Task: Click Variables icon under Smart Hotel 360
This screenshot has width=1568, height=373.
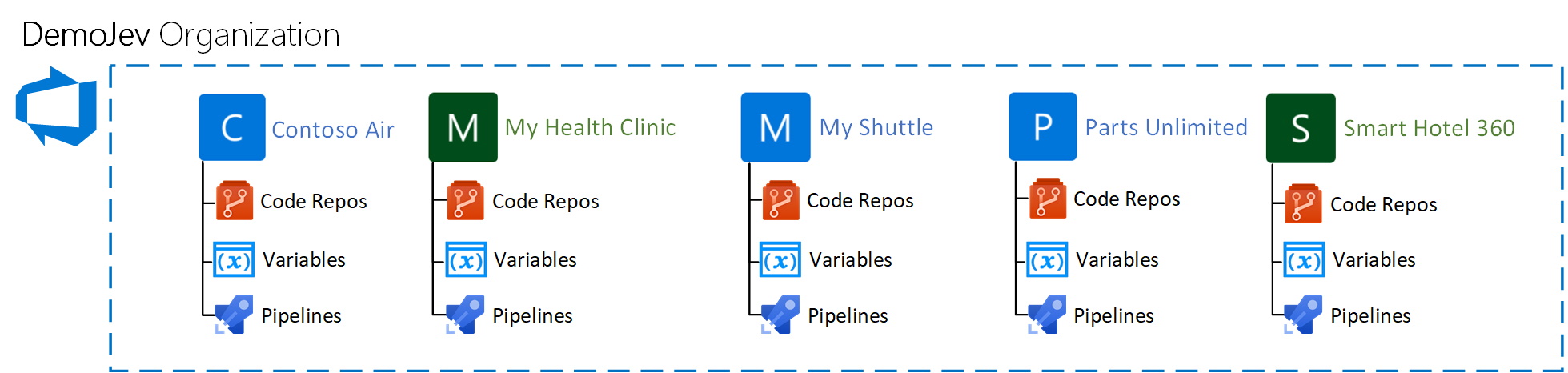Action: click(x=1305, y=260)
